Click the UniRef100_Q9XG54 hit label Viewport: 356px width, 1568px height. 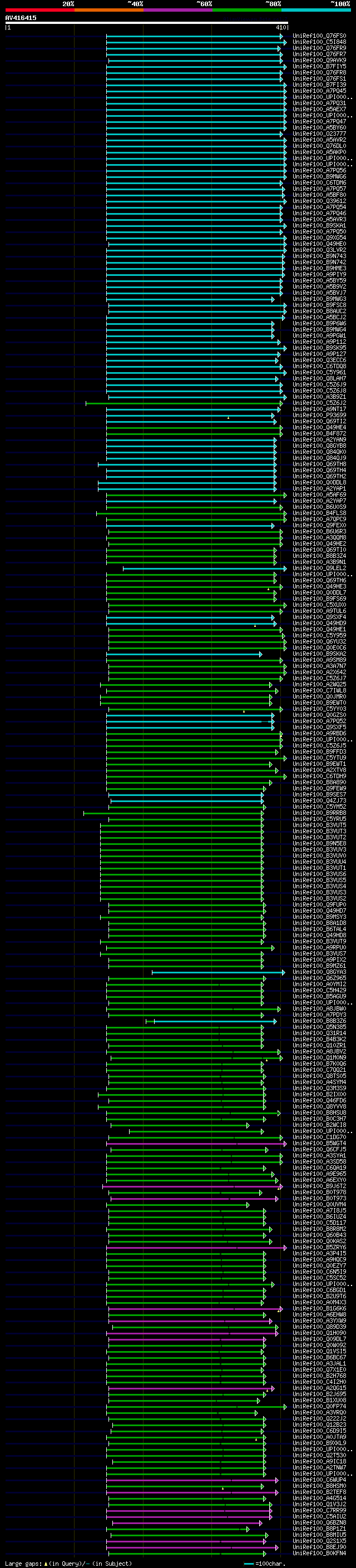[319, 238]
